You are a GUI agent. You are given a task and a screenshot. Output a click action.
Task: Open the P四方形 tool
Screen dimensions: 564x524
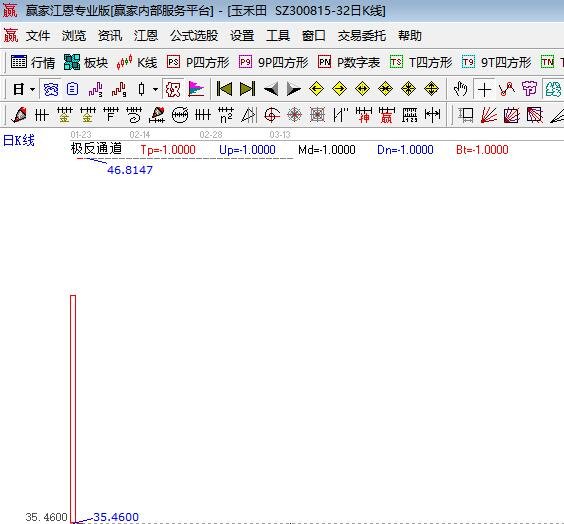coord(198,63)
